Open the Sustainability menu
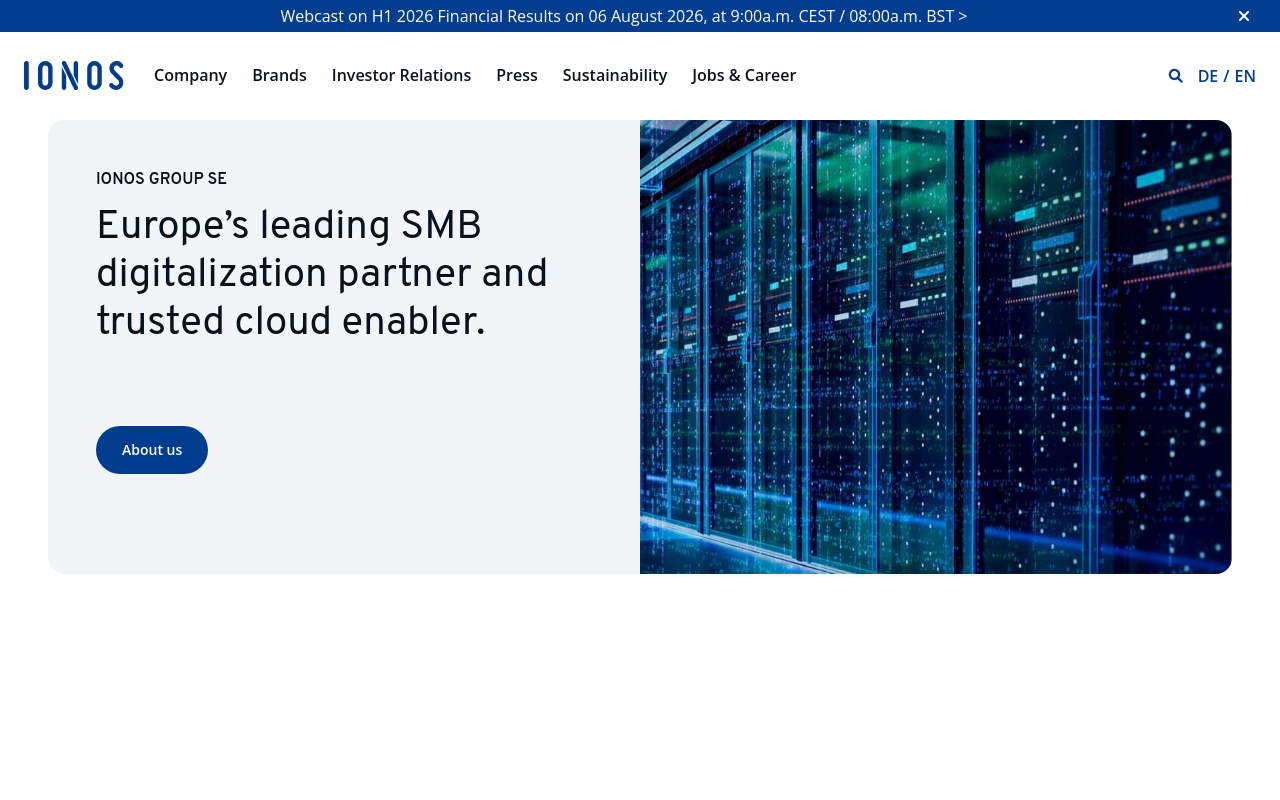Screen dimensions: 1280x800 coord(615,75)
